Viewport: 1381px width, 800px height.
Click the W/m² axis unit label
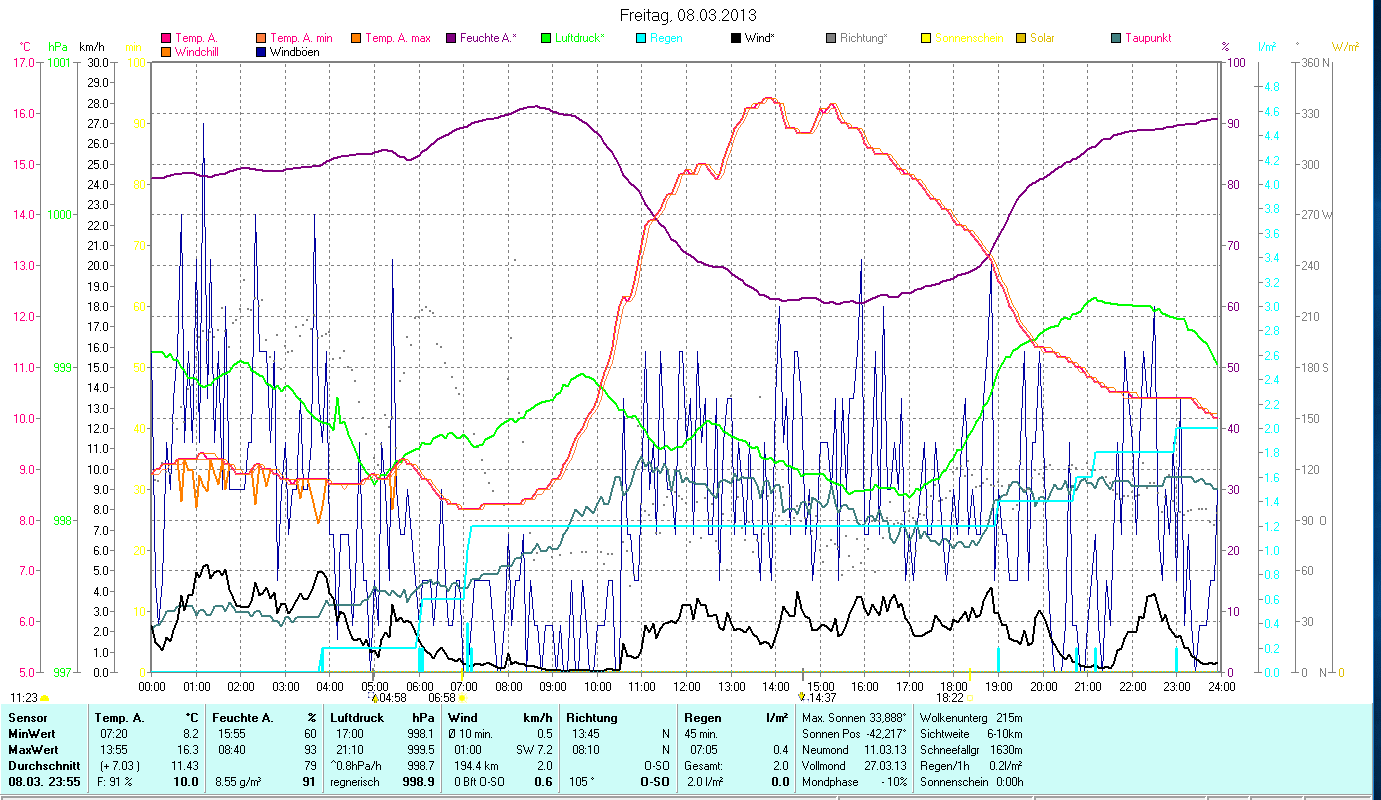[1345, 47]
